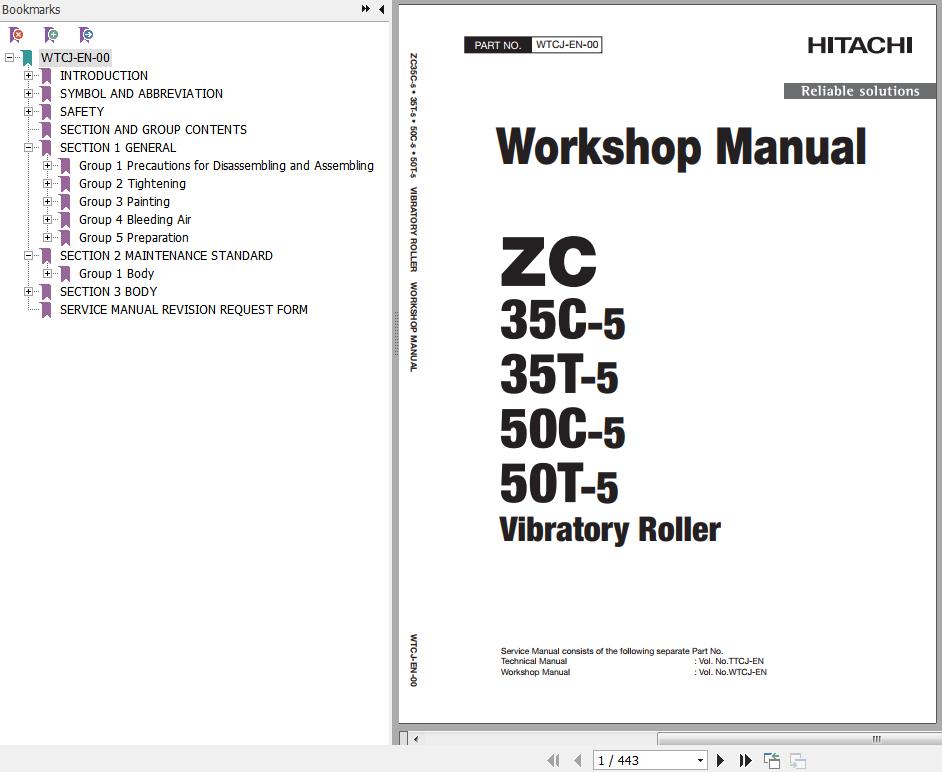Expand the SAFETY bookmark node

coord(28,112)
